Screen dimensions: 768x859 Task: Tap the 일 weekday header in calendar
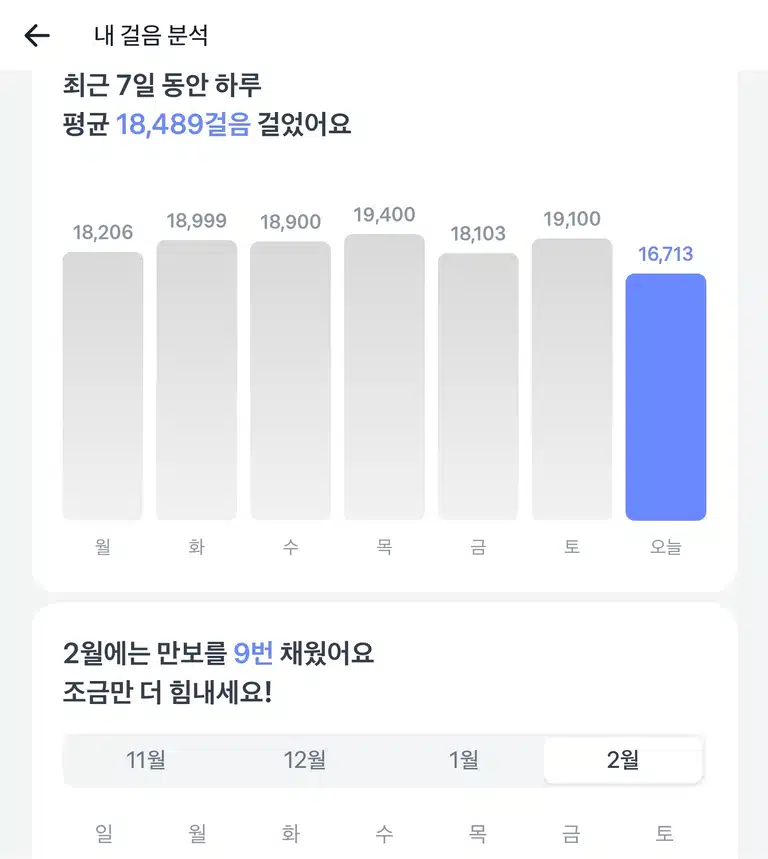104,833
